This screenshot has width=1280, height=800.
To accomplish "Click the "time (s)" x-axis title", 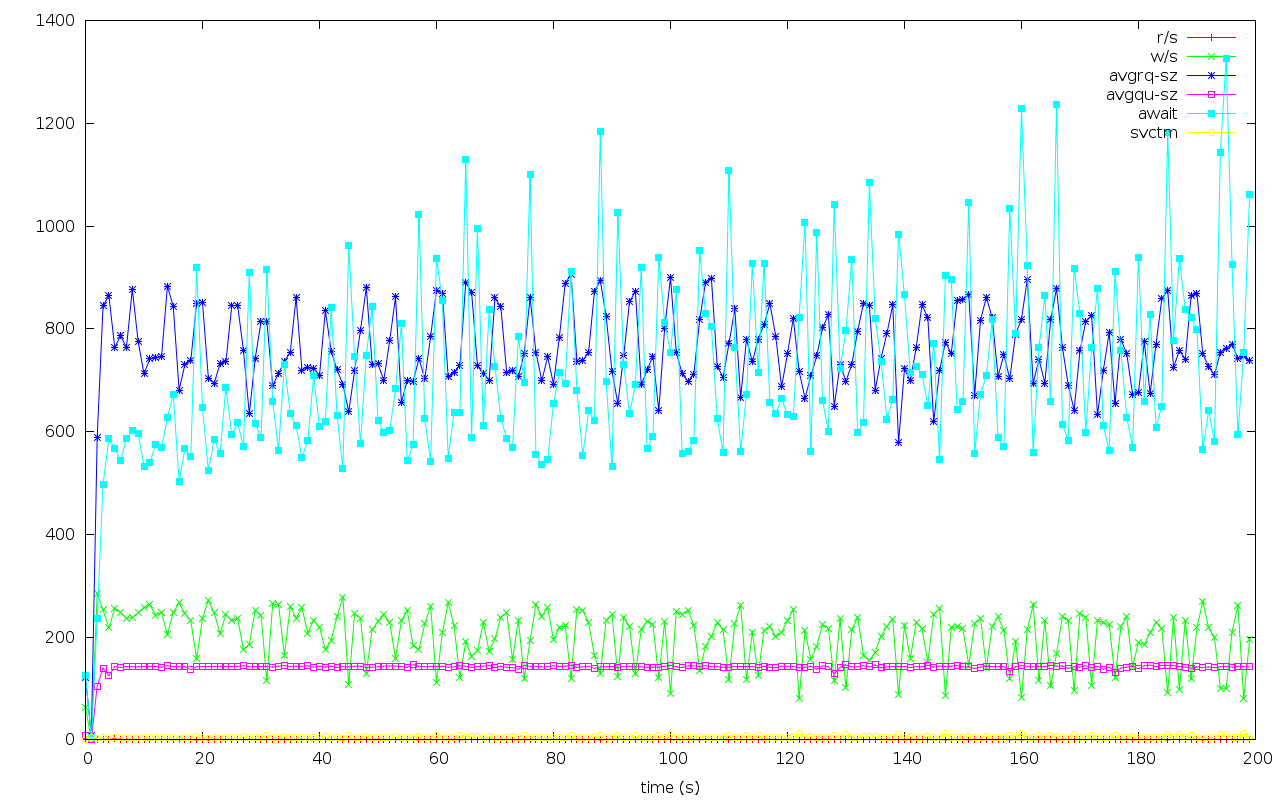I will (x=670, y=787).
